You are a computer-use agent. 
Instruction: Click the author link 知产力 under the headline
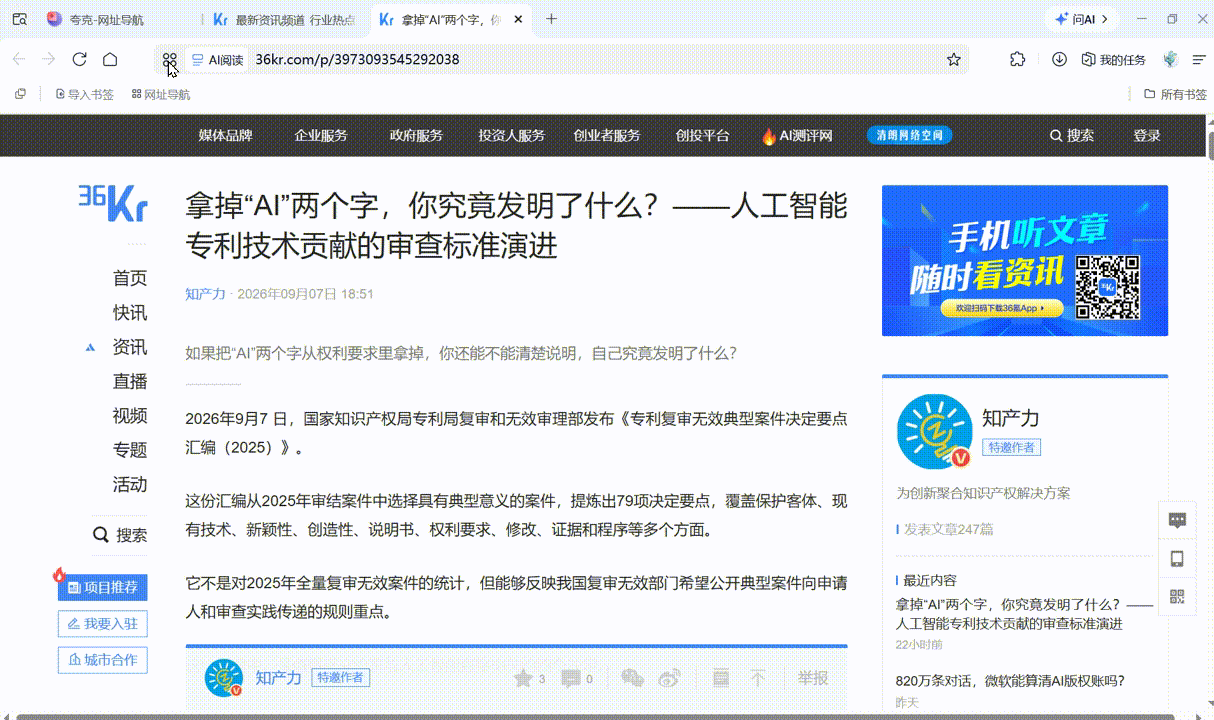(205, 294)
